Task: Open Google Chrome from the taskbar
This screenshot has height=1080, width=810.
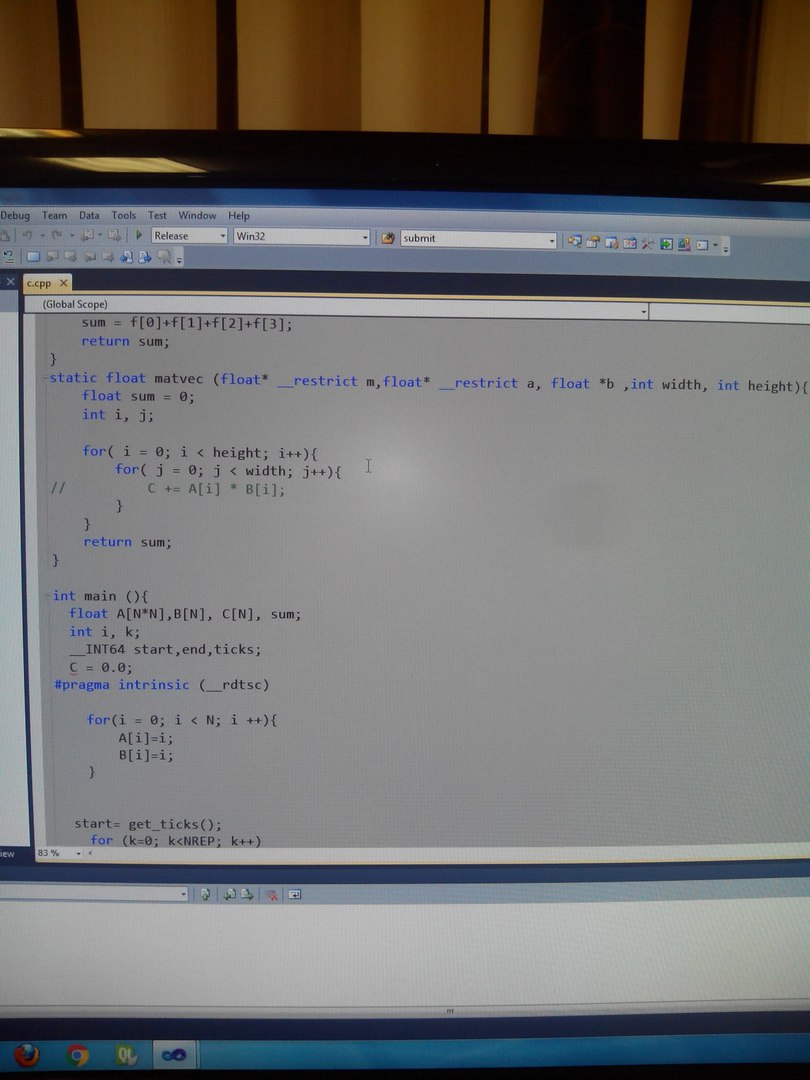Action: click(x=77, y=1054)
